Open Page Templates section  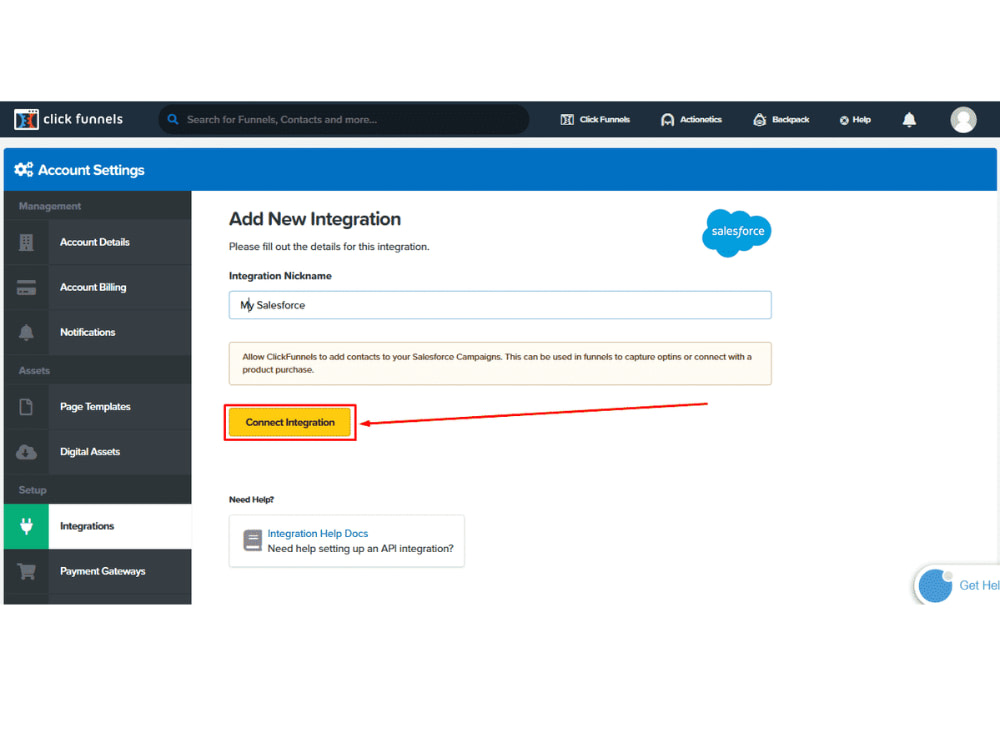[x=97, y=407]
